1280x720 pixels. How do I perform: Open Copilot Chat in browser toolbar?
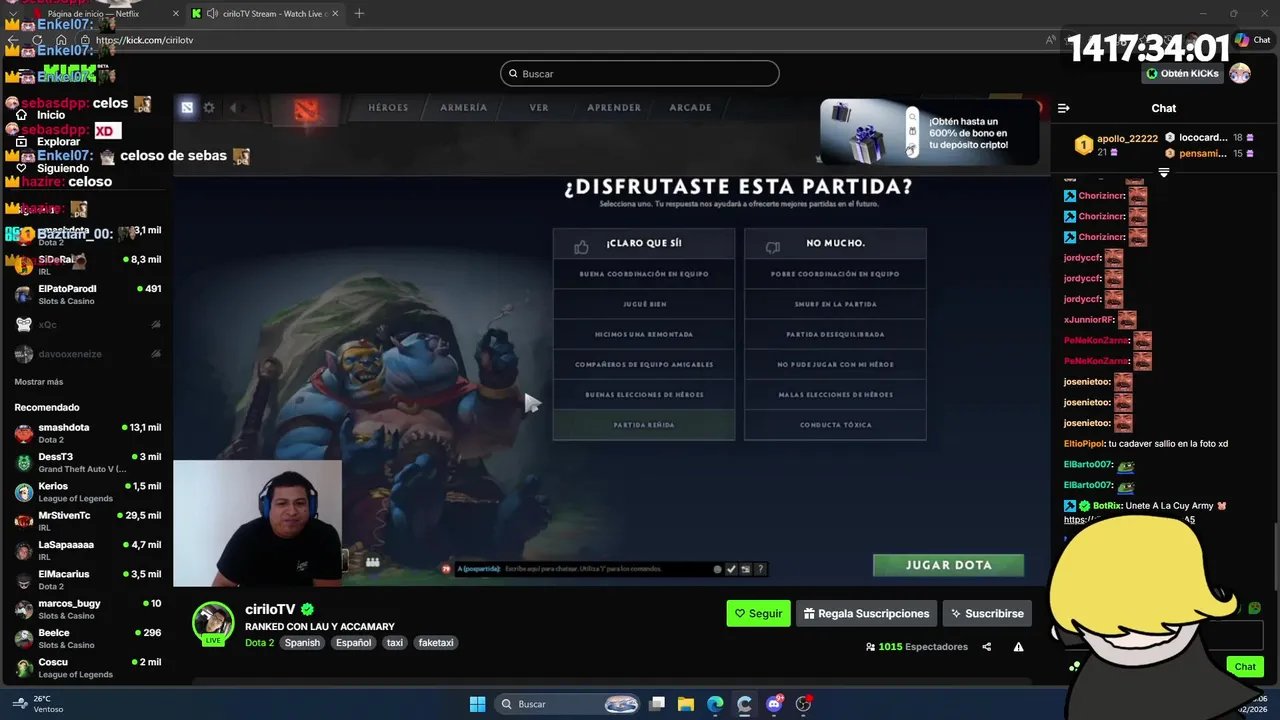click(1252, 40)
